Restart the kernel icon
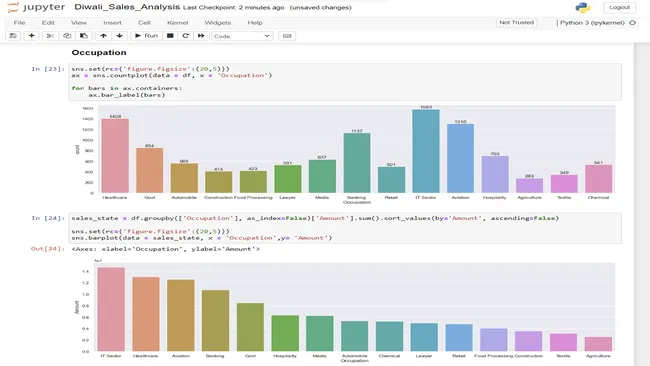Screen dimensions: 650x366 coord(185,36)
